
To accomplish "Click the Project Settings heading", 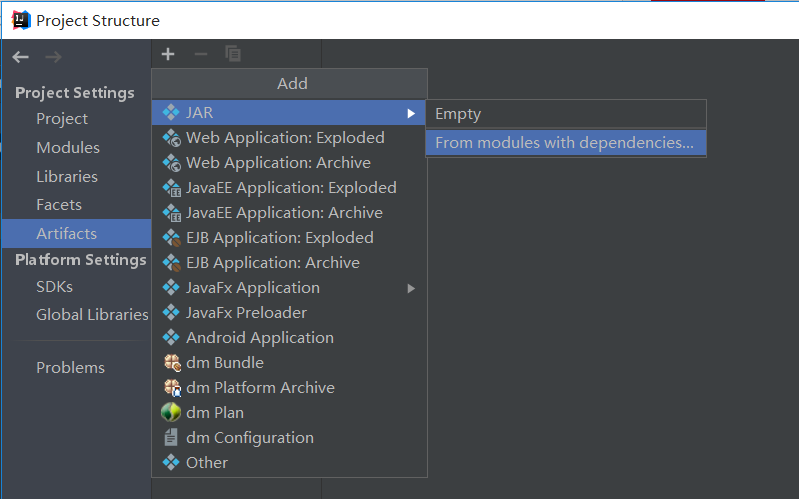I will (75, 93).
